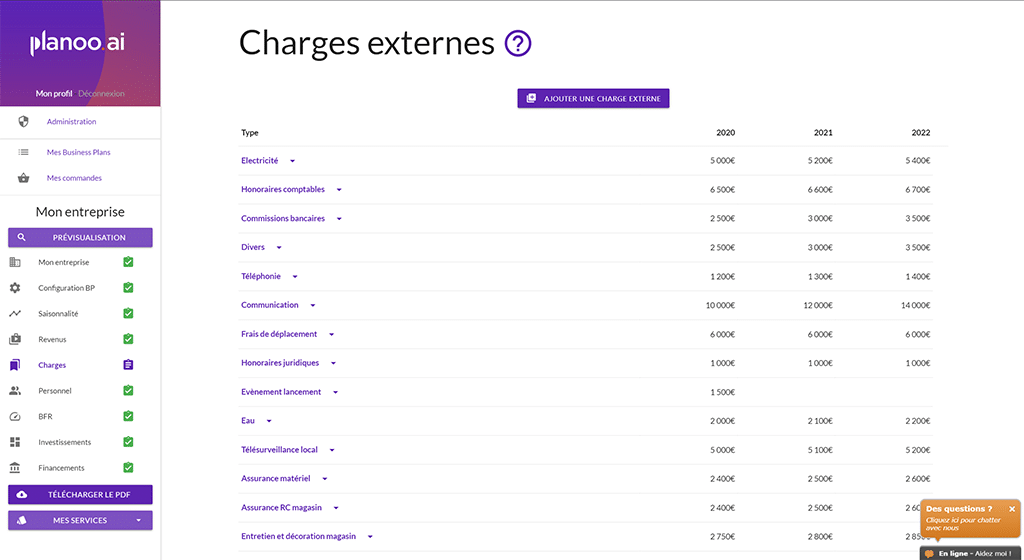Click the Revenus sidebar icon
This screenshot has height=560, width=1024.
pyautogui.click(x=15, y=339)
